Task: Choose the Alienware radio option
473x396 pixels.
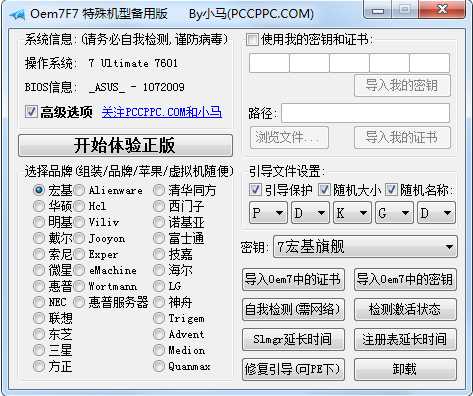Action: pyautogui.click(x=79, y=190)
